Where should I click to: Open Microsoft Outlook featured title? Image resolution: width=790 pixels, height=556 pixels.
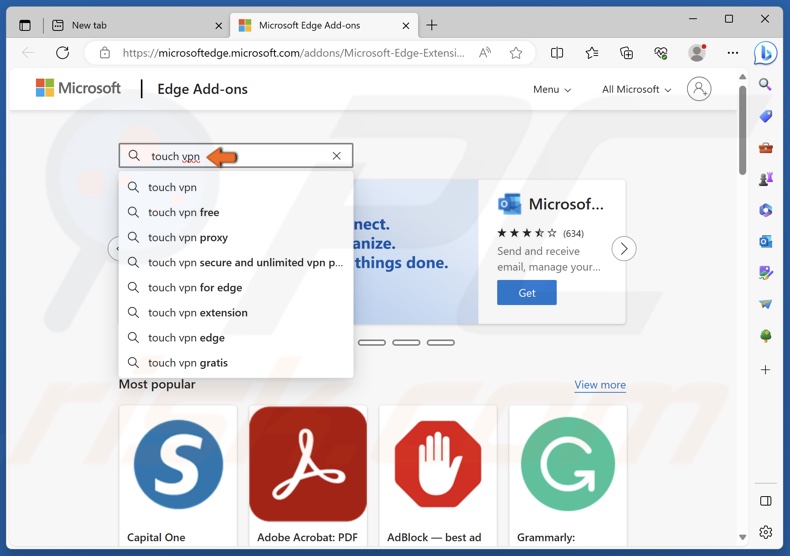tap(566, 204)
